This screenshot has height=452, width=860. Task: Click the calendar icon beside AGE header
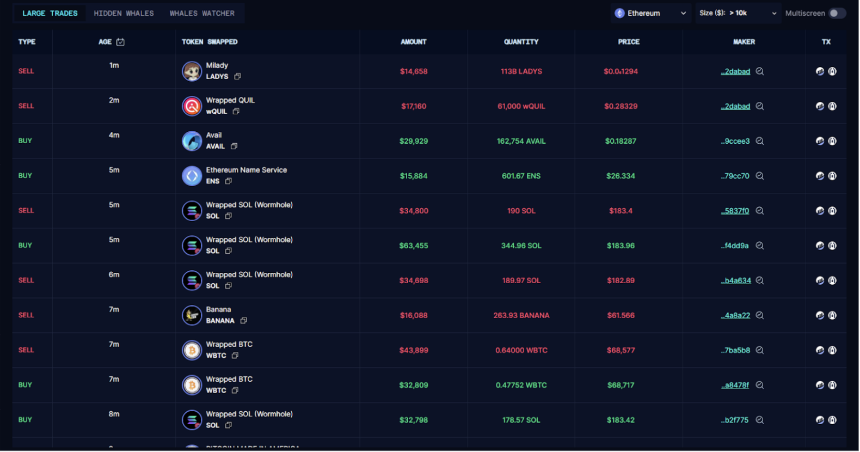121,42
